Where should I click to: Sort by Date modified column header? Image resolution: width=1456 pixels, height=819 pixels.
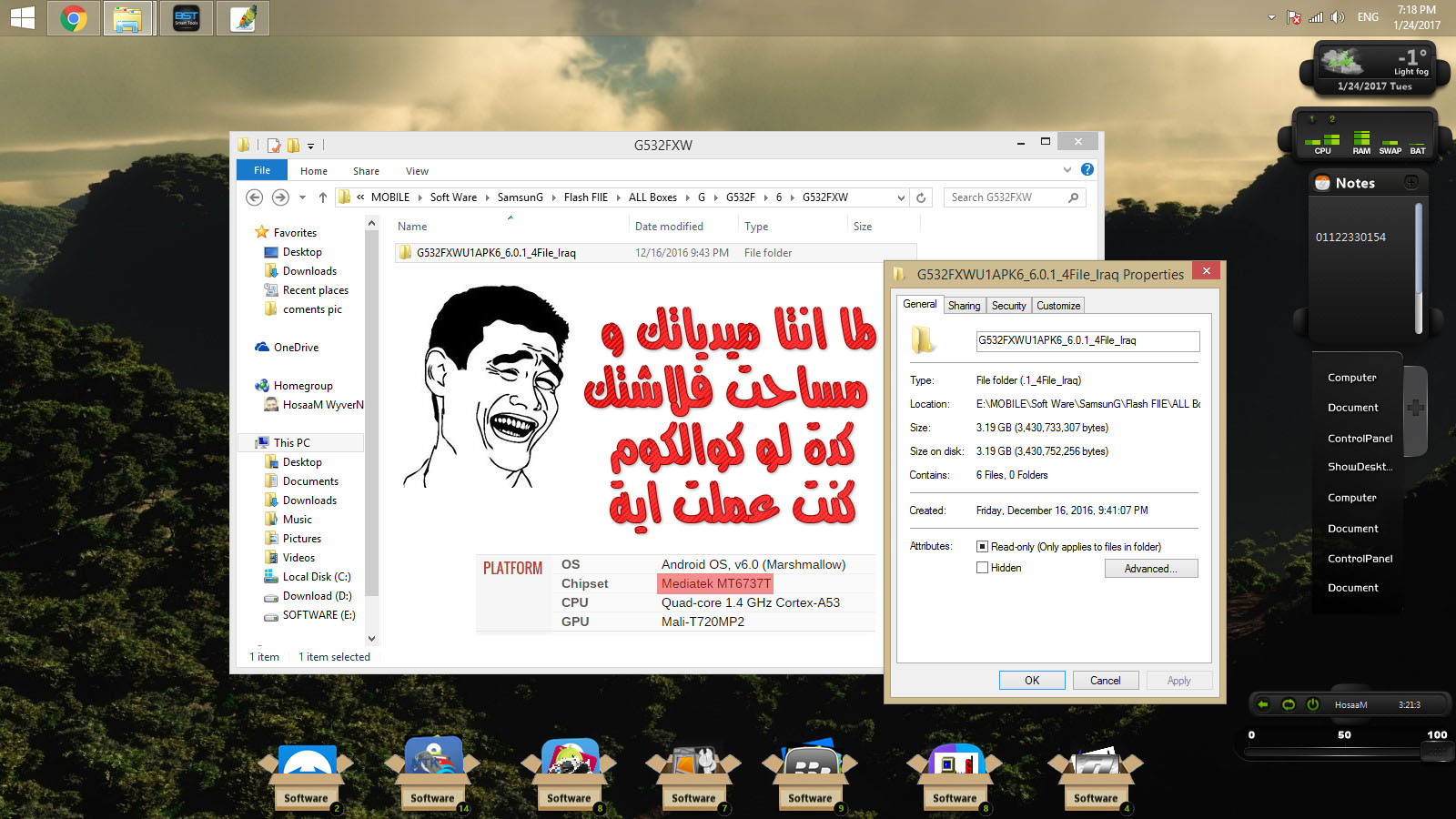click(x=669, y=227)
